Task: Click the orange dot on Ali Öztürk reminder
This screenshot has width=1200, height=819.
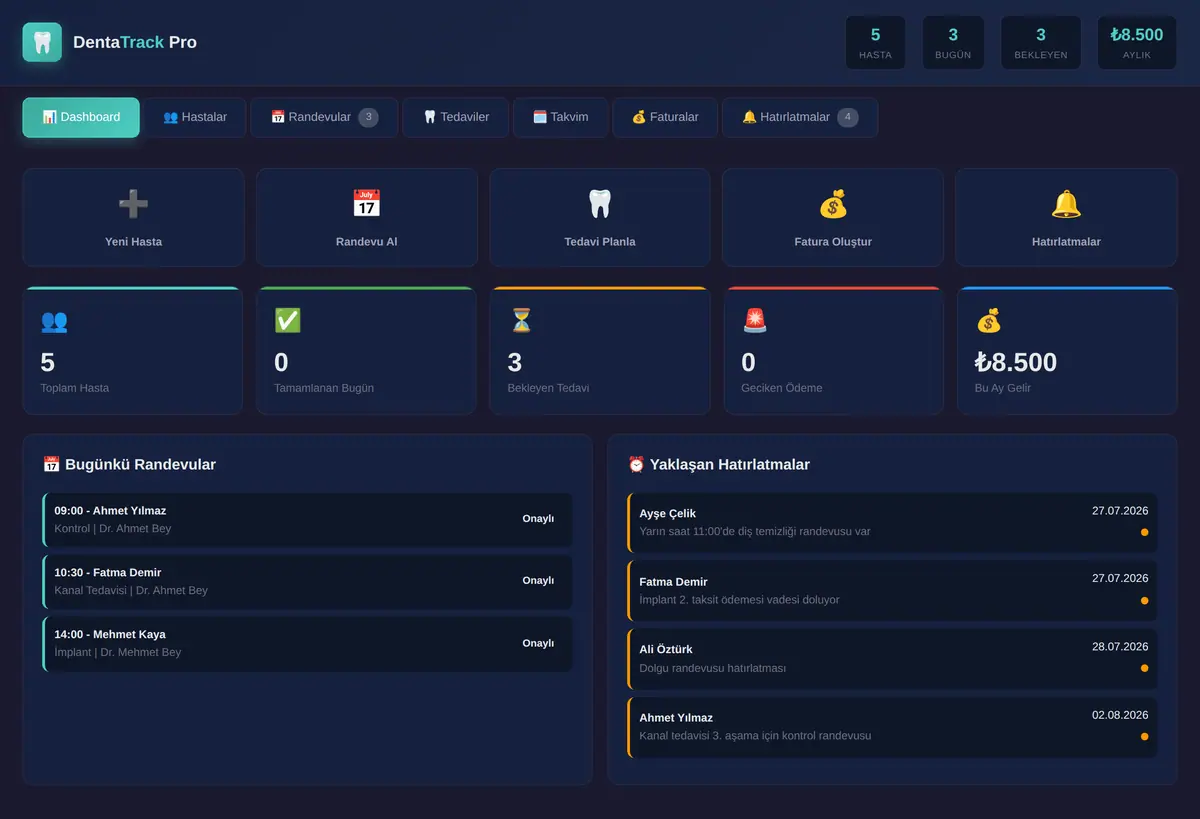Action: coord(1144,668)
